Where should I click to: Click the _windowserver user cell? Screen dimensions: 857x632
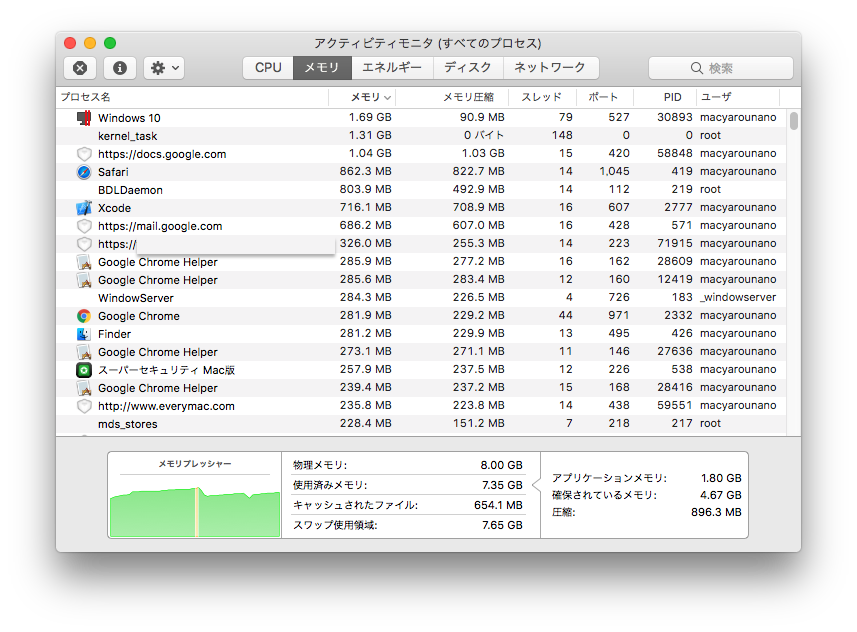tap(738, 297)
